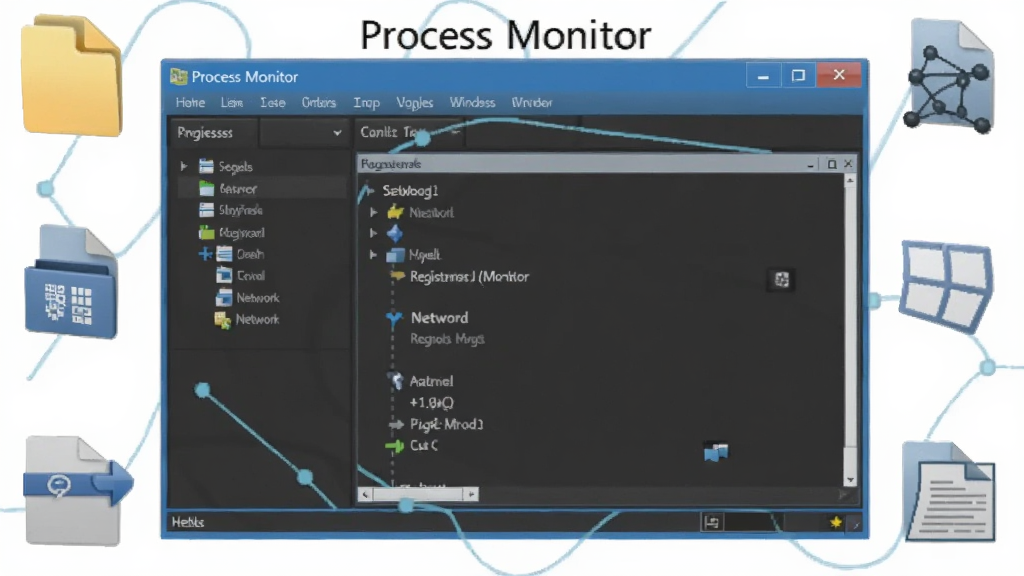Screen dimensions: 1024x576
Task: Open the "Vogles" menu
Action: coord(415,103)
